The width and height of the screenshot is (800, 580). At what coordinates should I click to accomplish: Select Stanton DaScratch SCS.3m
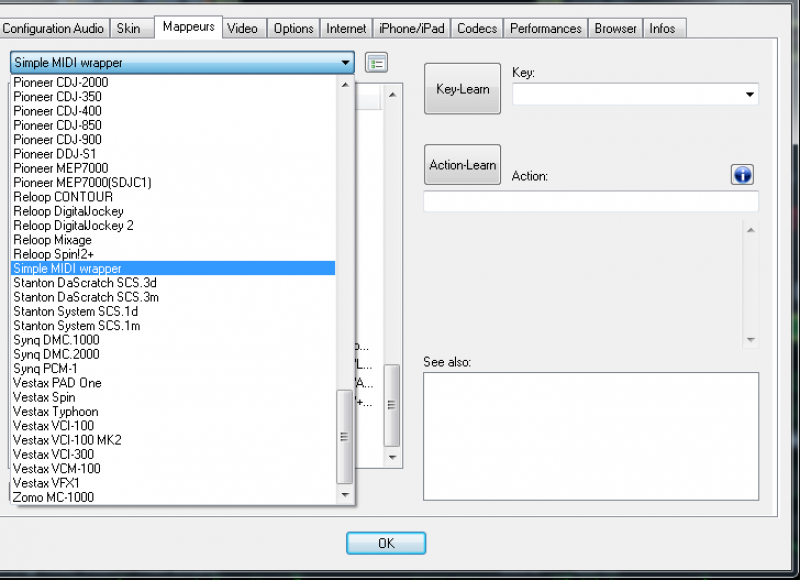(x=173, y=296)
